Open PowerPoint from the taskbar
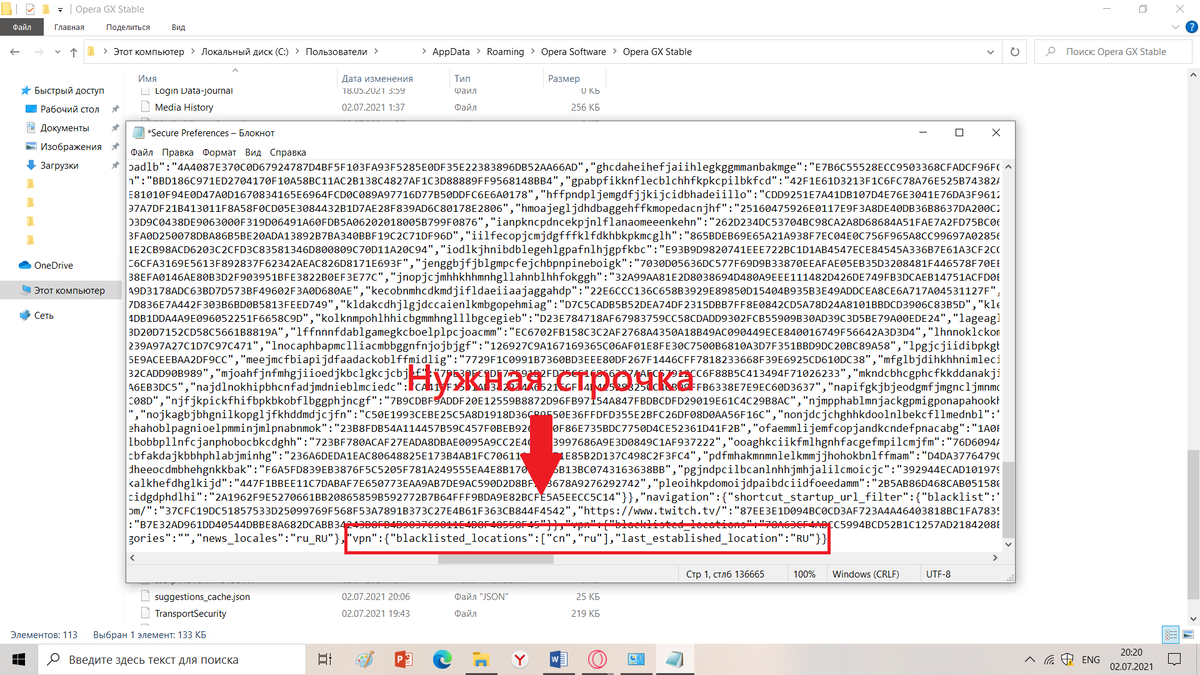The image size is (1200, 675). [x=404, y=659]
